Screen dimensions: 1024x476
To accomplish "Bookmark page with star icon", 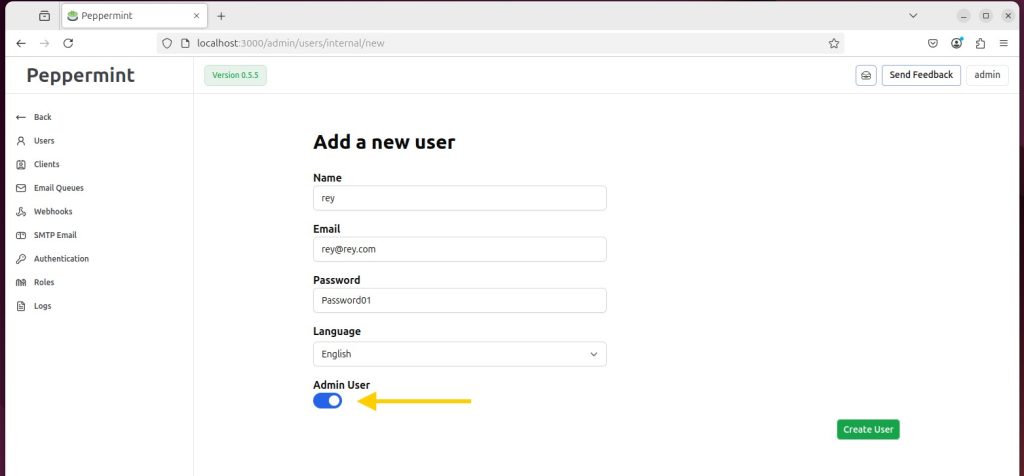I will tap(833, 43).
